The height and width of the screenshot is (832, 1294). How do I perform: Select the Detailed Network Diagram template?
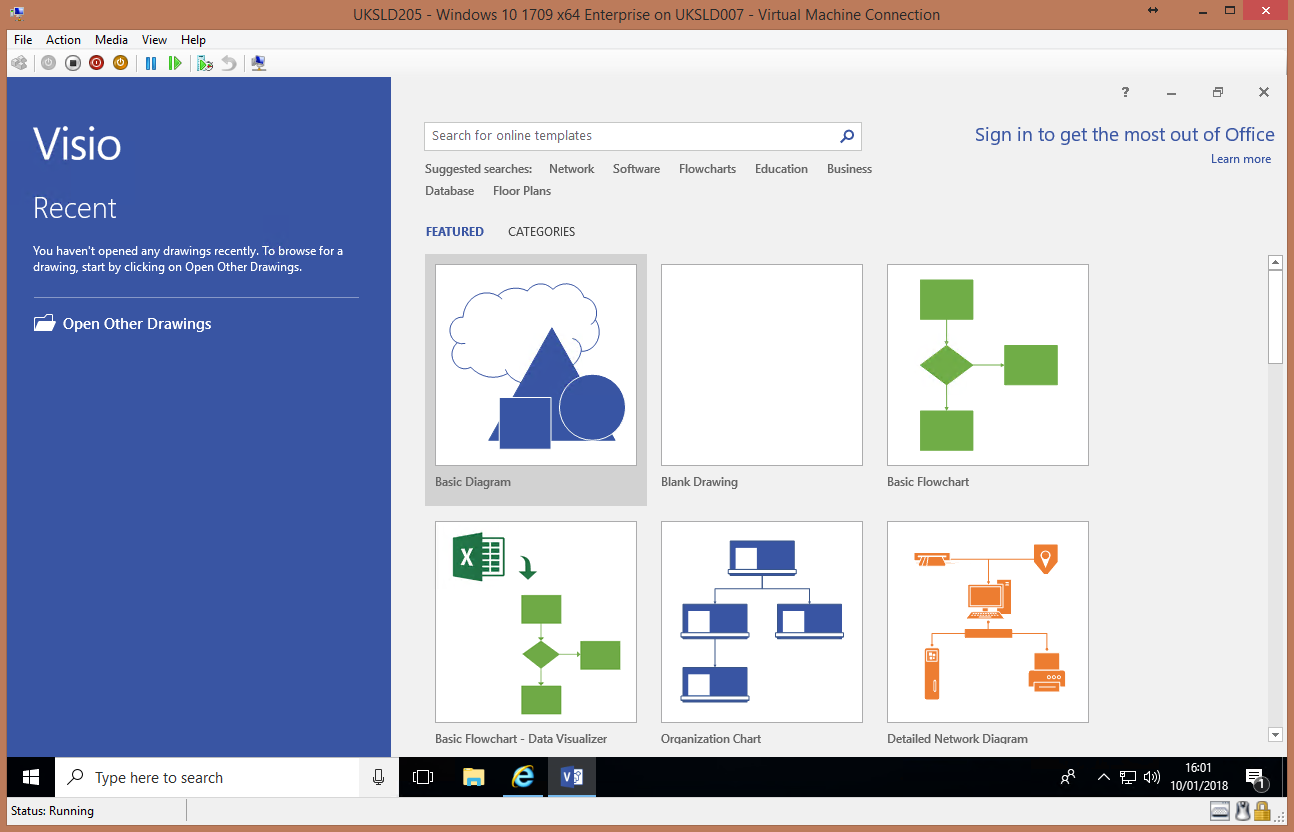[x=988, y=632]
